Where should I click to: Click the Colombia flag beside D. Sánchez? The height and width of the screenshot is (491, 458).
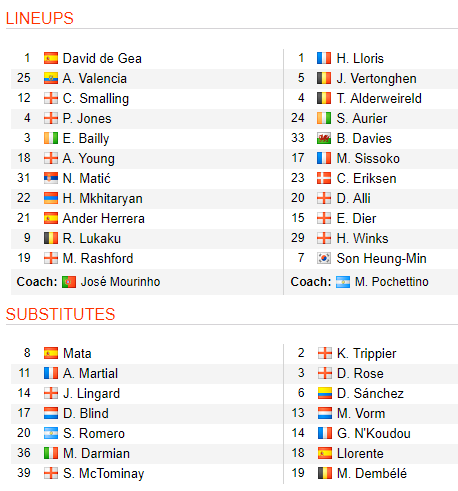[x=324, y=393]
